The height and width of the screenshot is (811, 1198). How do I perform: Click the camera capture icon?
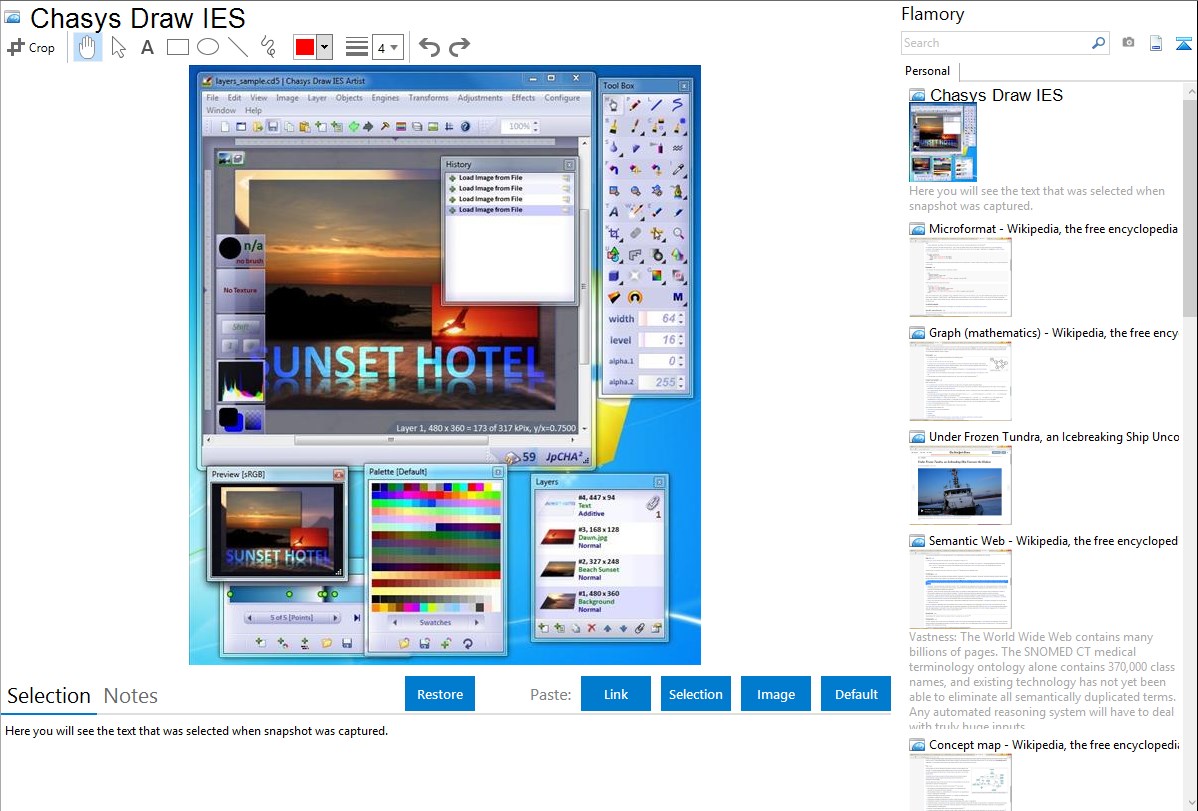click(x=1128, y=43)
